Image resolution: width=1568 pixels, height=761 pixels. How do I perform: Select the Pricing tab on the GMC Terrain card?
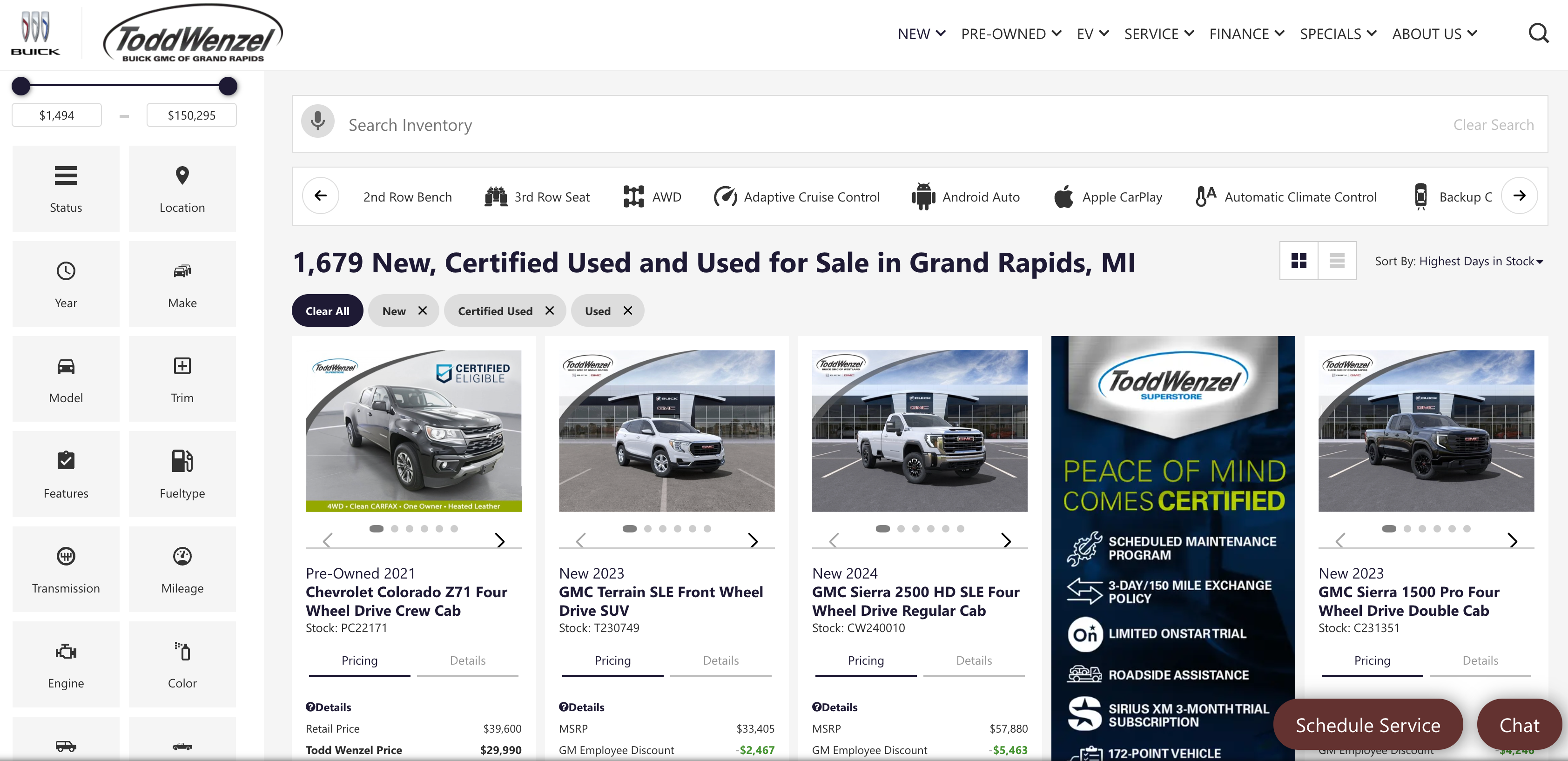pyautogui.click(x=612, y=660)
